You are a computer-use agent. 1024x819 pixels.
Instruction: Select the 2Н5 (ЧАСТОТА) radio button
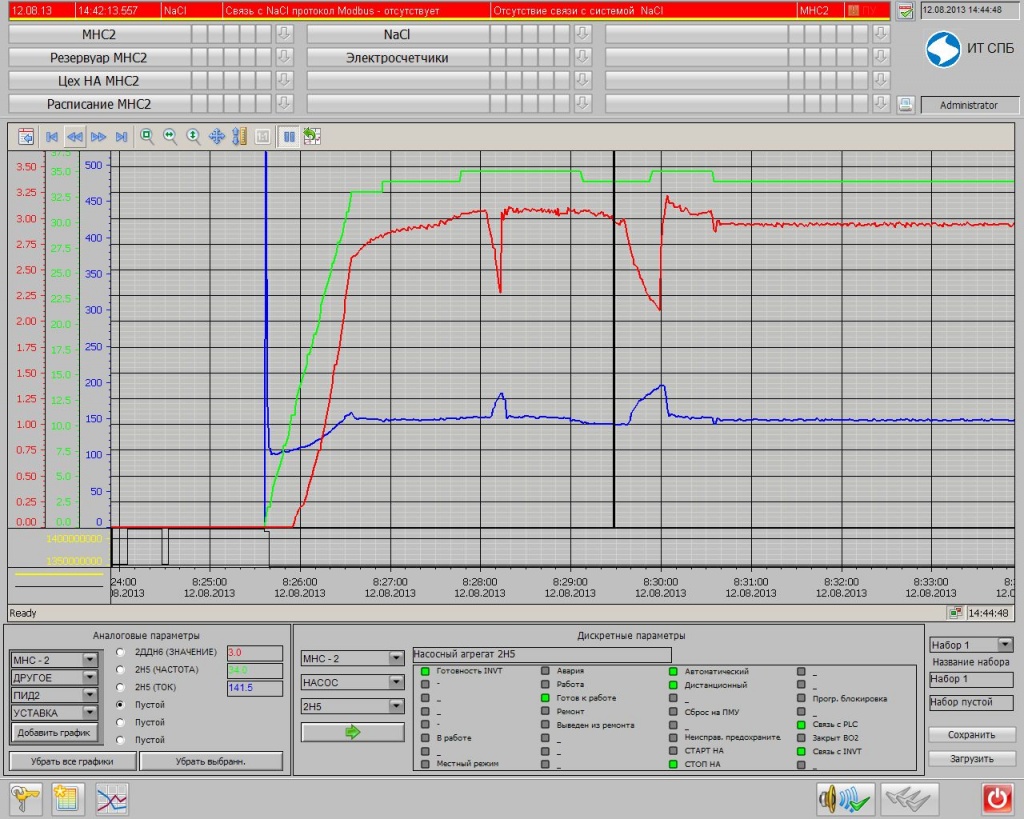pyautogui.click(x=120, y=669)
